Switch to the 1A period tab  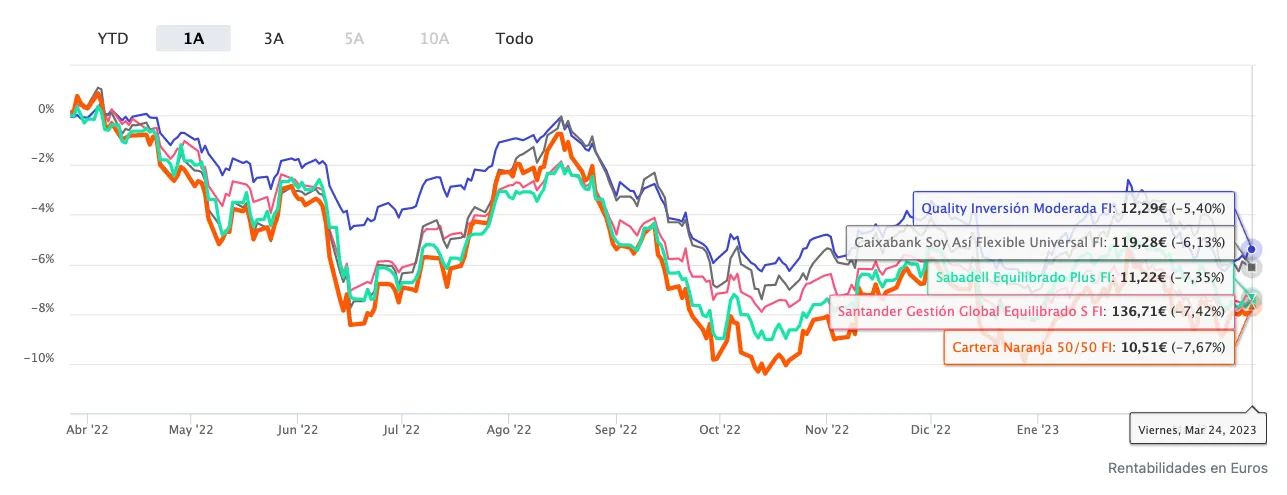[x=193, y=39]
